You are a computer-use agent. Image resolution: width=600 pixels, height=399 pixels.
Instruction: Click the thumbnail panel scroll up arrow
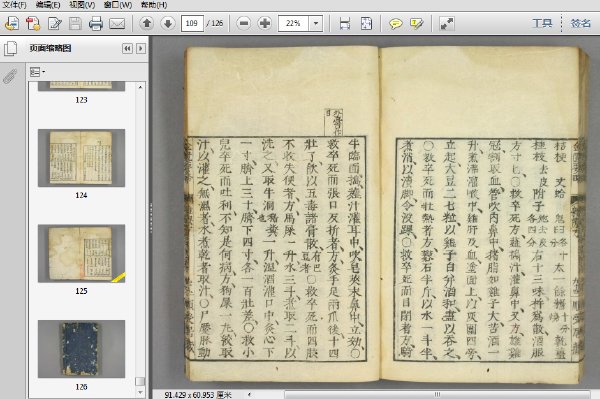(x=140, y=88)
